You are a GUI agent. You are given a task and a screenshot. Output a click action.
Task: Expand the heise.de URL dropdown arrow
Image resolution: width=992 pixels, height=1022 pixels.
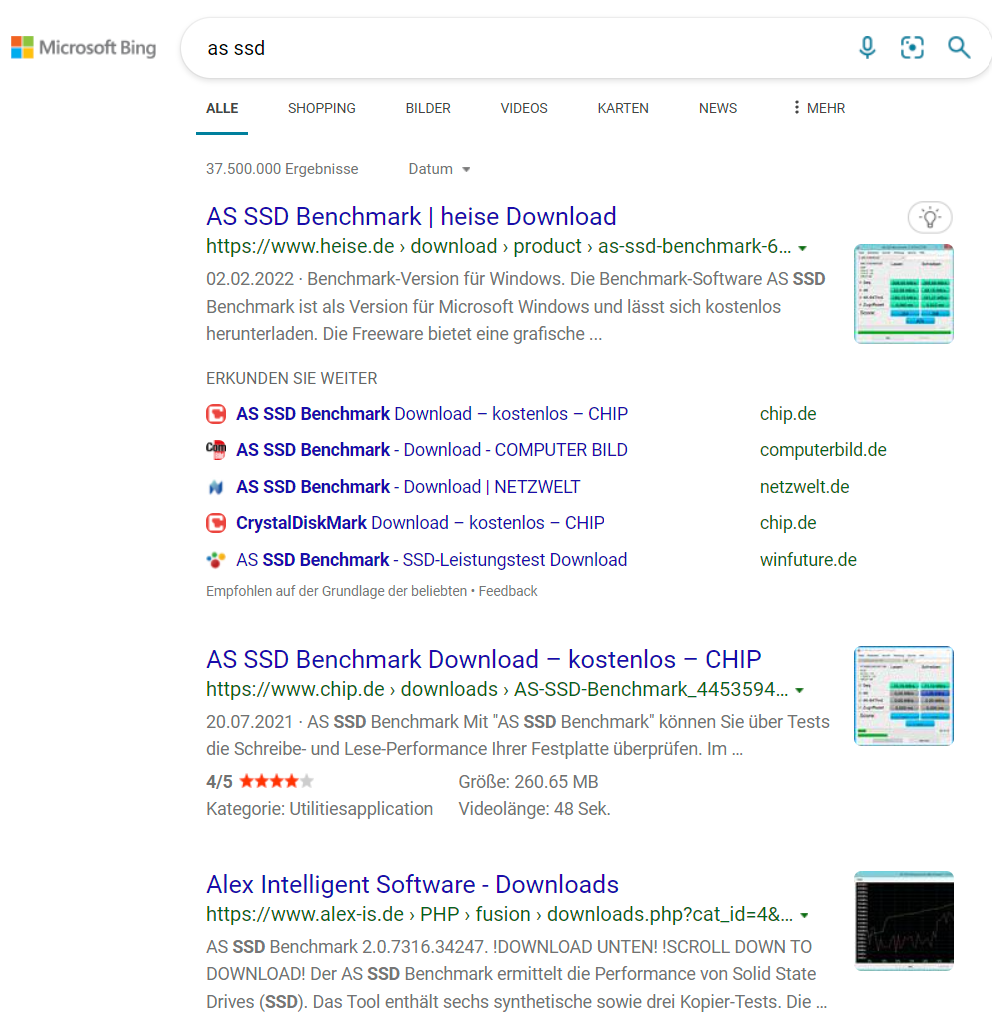[803, 248]
